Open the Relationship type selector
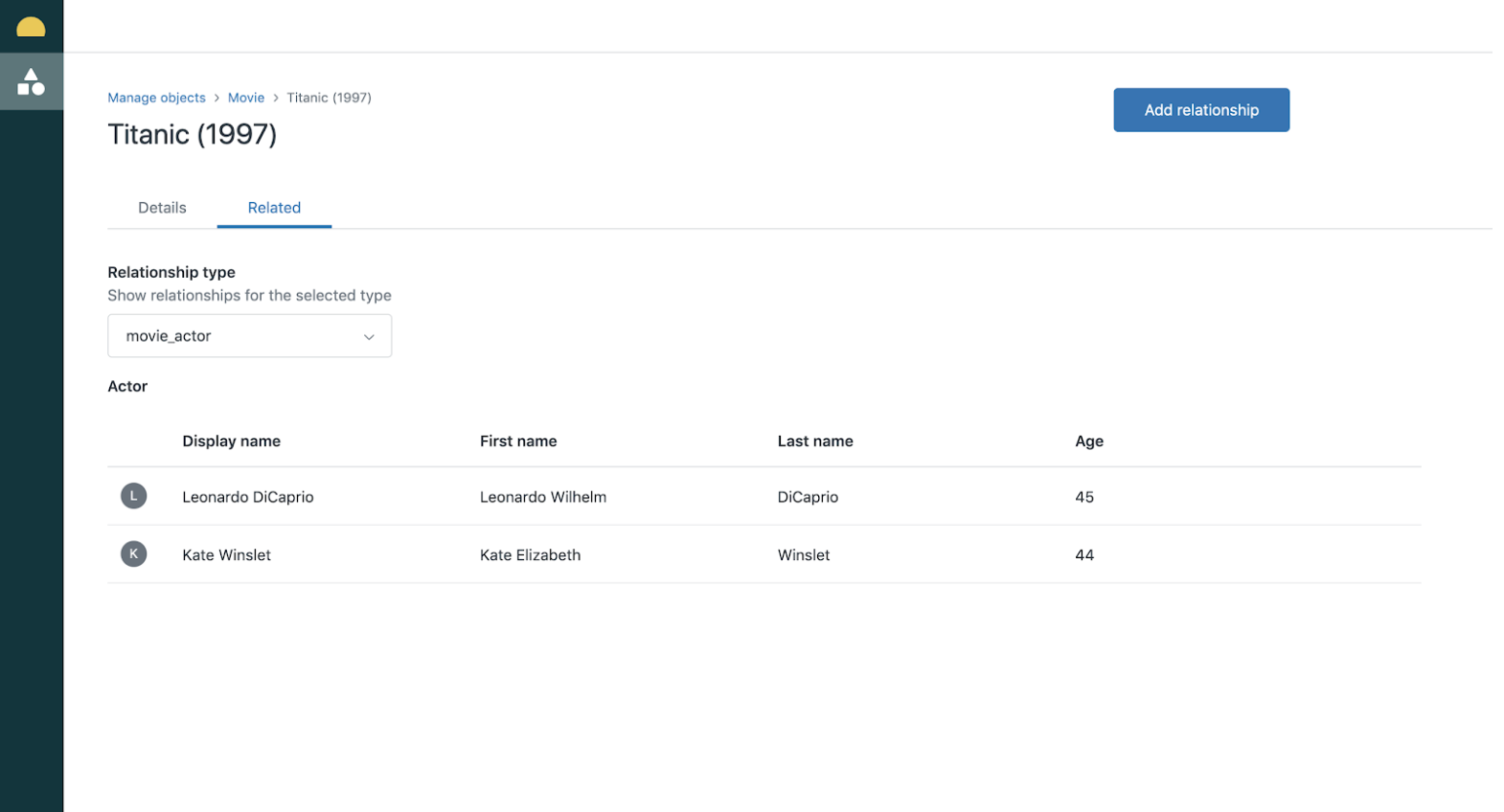 click(x=249, y=336)
